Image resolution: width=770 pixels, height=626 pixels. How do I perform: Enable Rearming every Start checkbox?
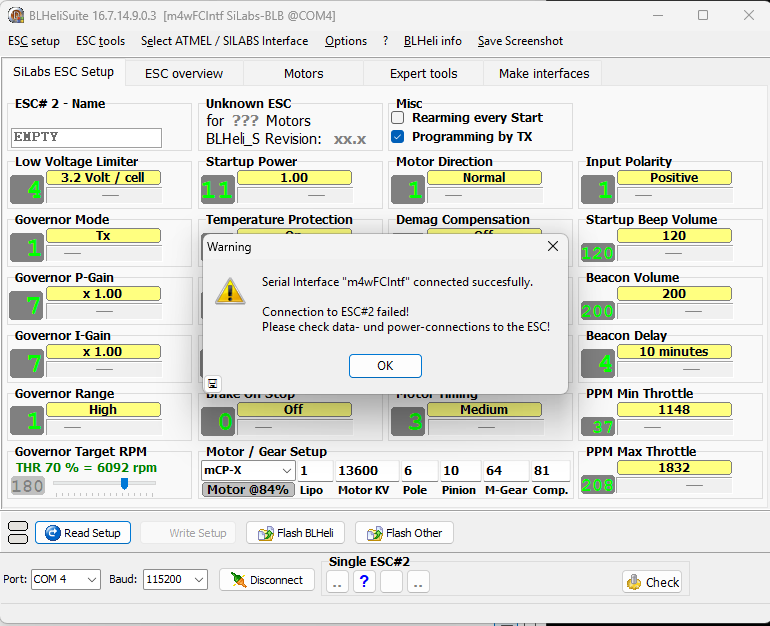398,118
